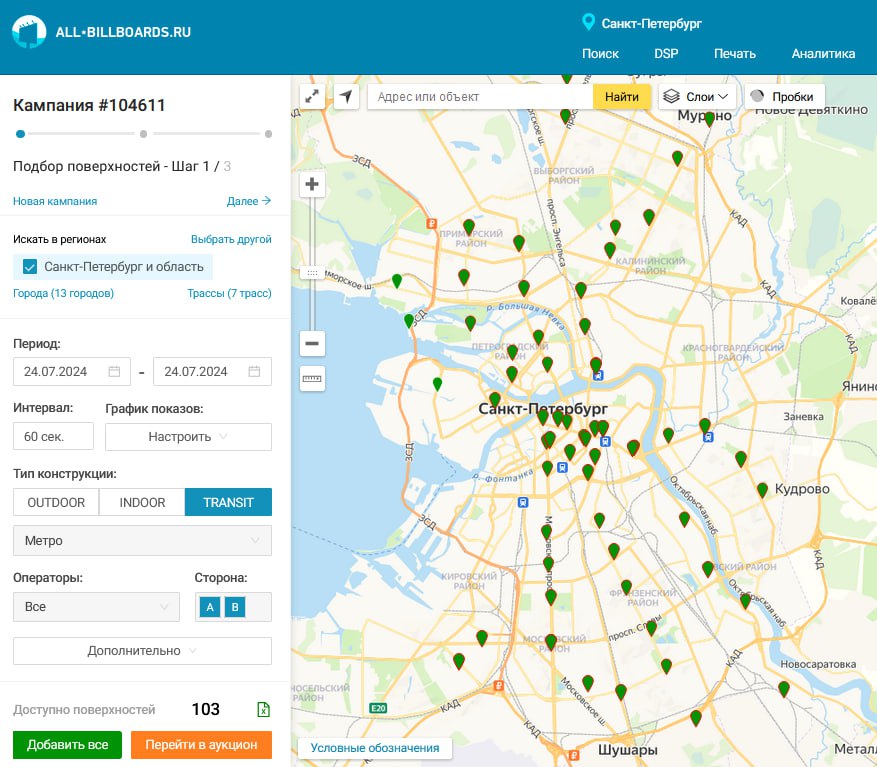Viewport: 877px width, 767px height.
Task: Click the green marker near Новосаратовка
Action: [784, 689]
